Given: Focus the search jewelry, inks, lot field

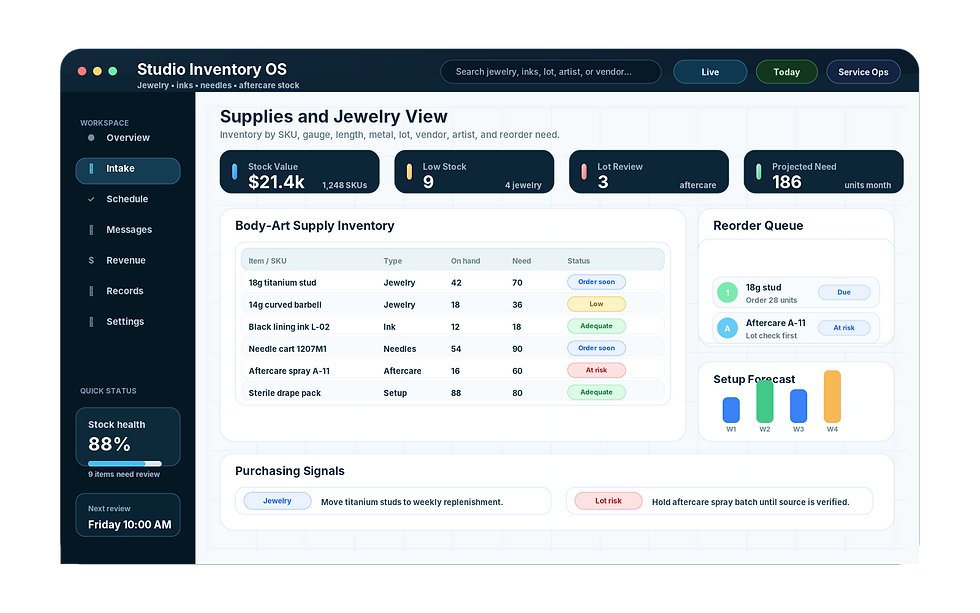Looking at the screenshot, I should click(551, 72).
